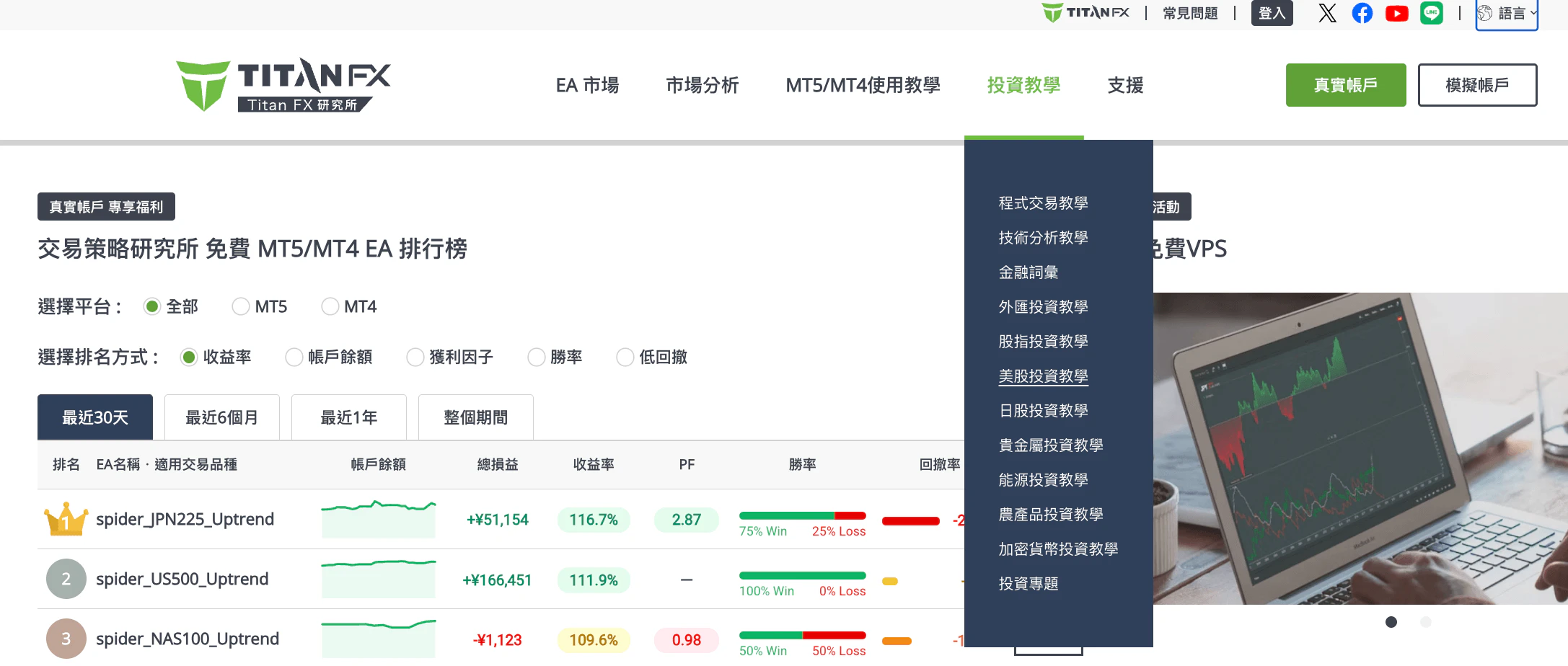Open the X (Twitter) social icon
1568x666 pixels.
[x=1327, y=13]
